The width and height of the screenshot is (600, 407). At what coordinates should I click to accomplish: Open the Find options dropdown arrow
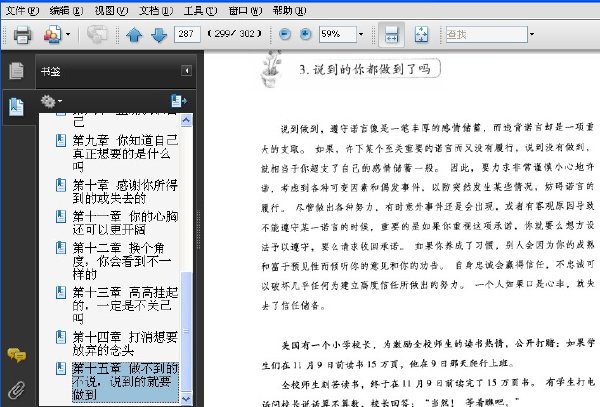pos(532,34)
